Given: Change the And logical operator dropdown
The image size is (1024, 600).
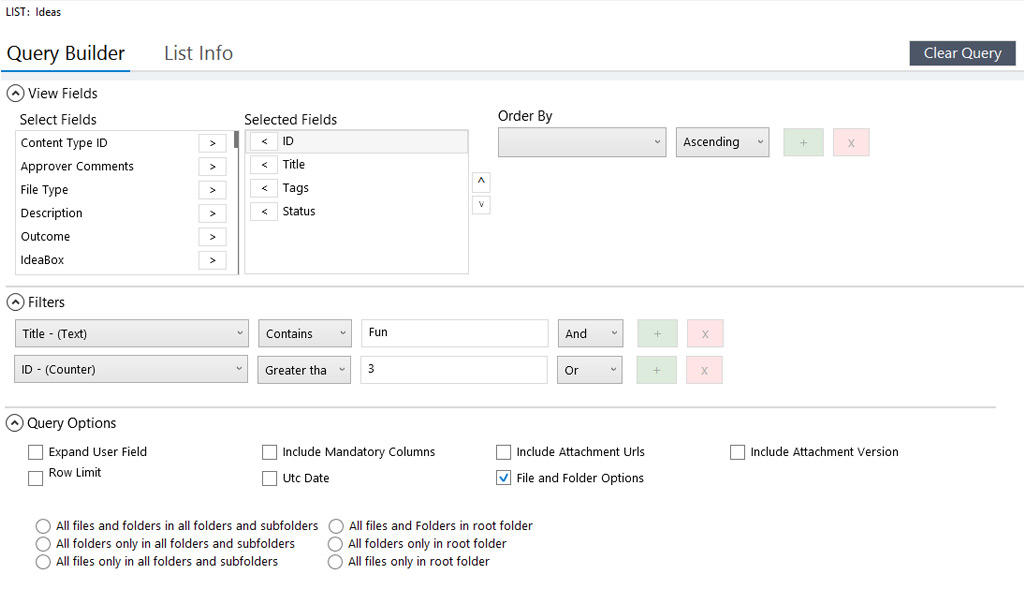Looking at the screenshot, I should (x=590, y=334).
